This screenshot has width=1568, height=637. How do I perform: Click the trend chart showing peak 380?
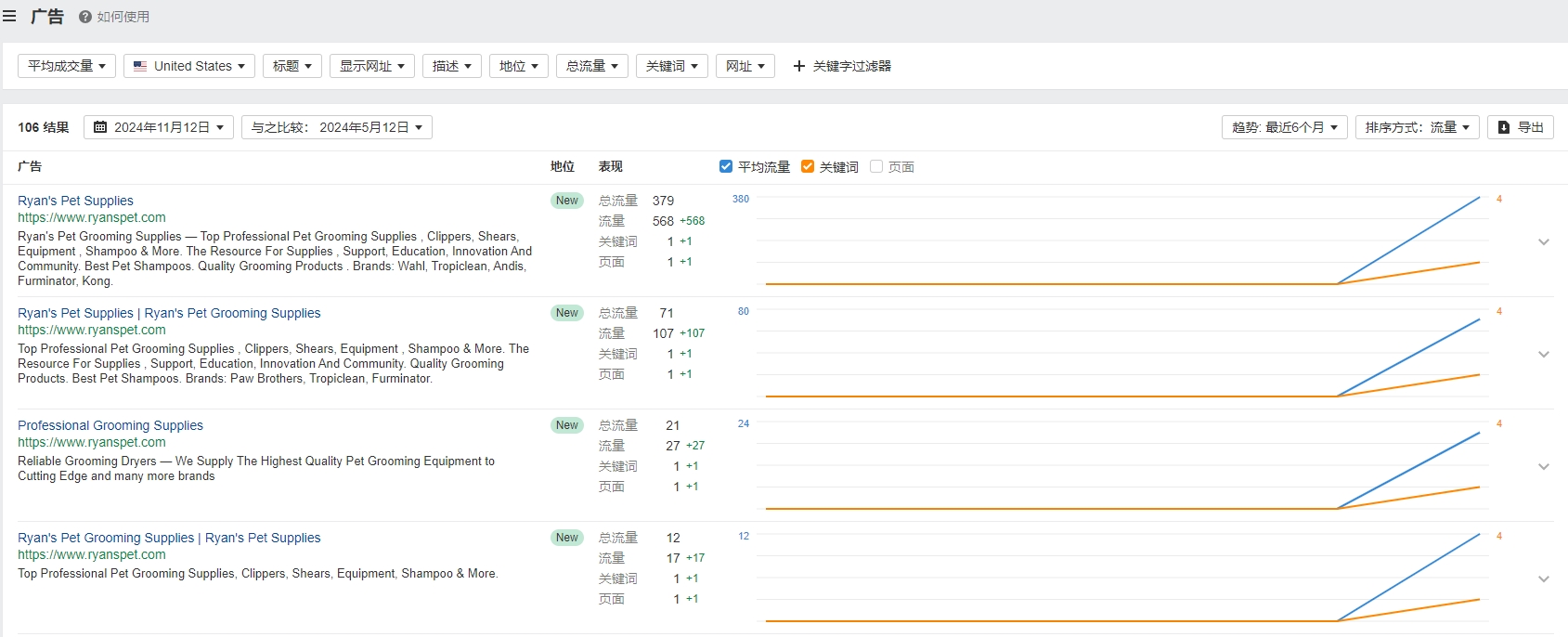point(1122,242)
